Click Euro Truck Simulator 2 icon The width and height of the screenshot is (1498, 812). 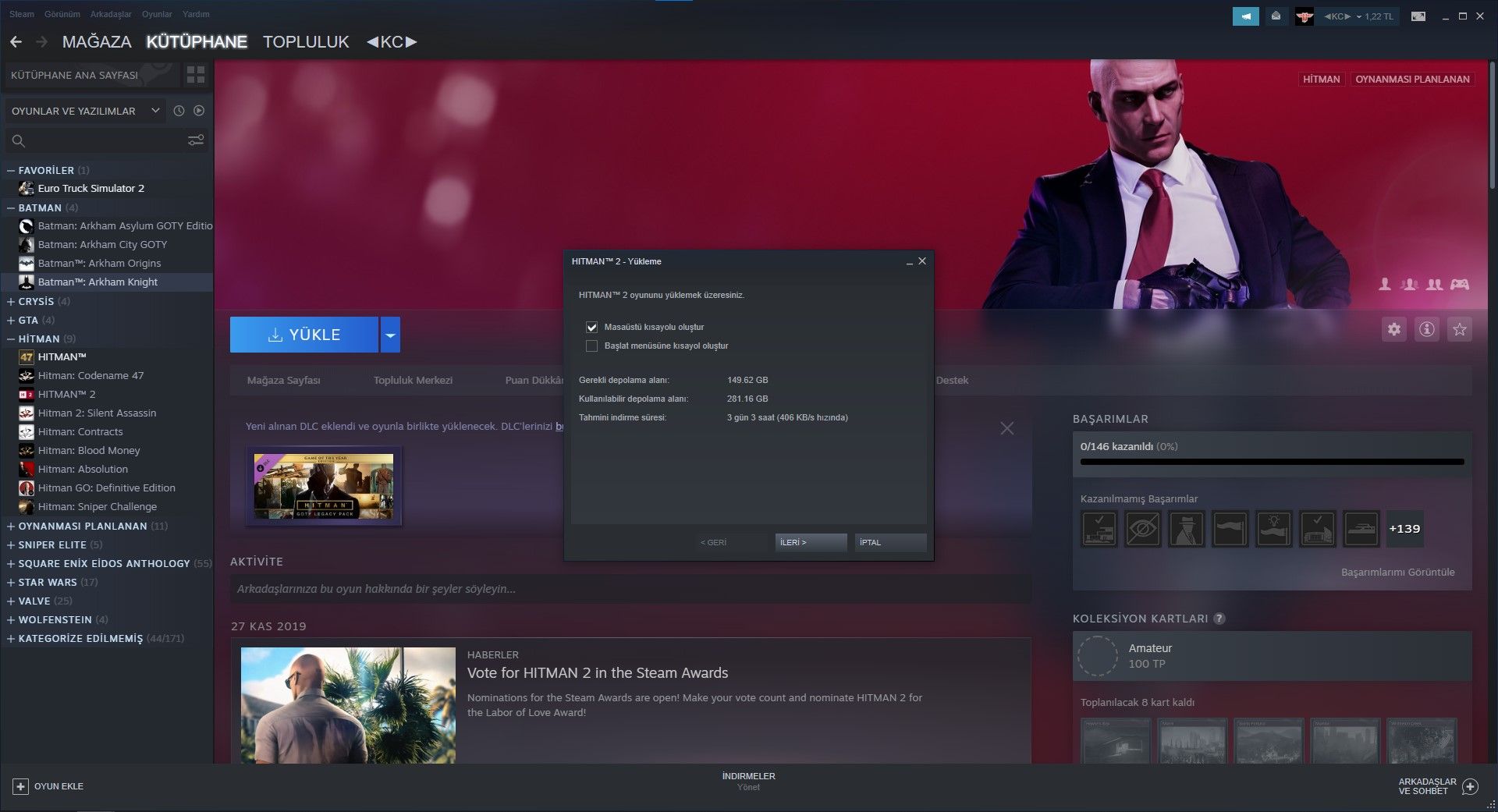(x=27, y=188)
